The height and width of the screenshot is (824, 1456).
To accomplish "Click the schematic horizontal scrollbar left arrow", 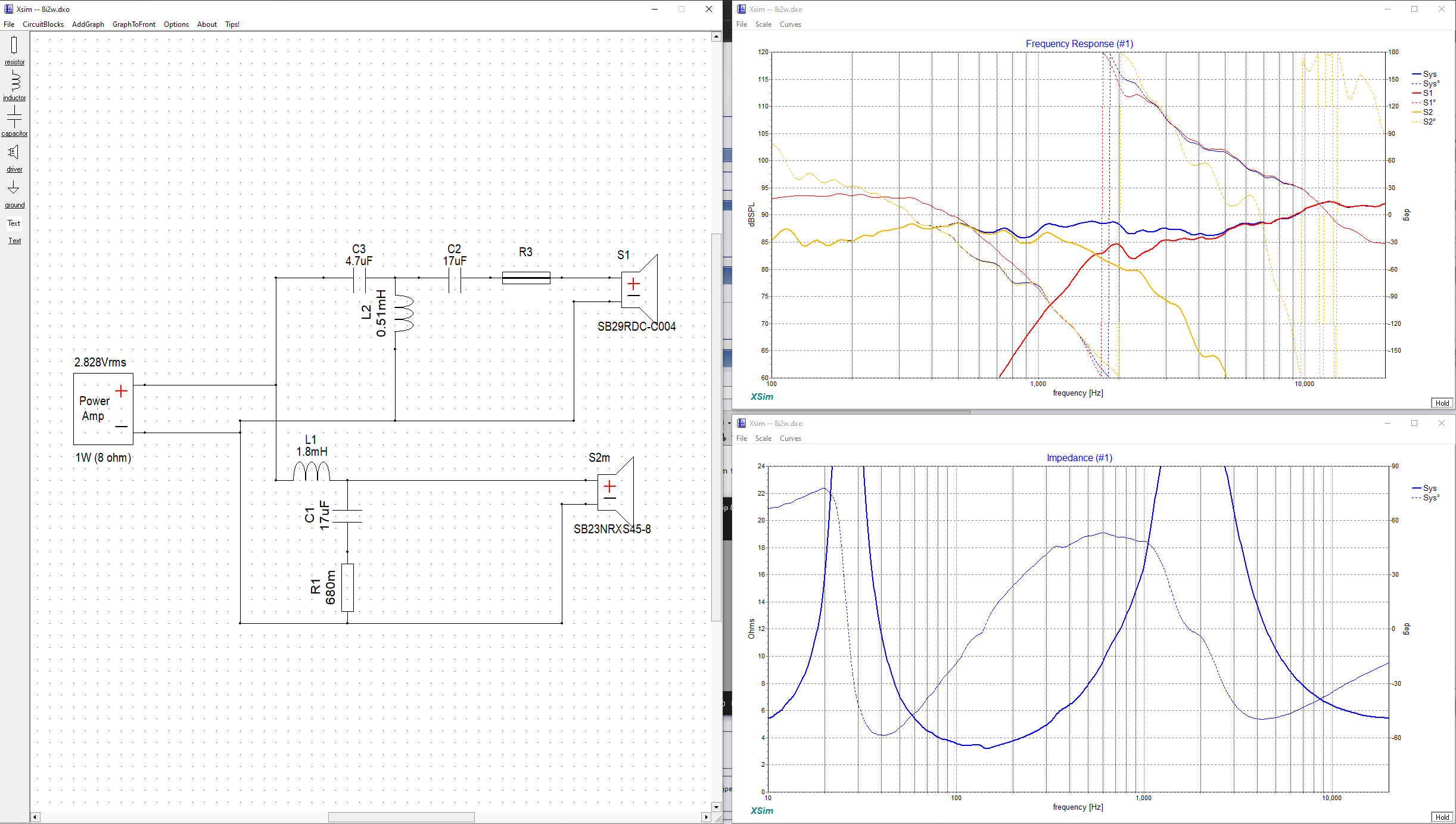I will point(35,817).
